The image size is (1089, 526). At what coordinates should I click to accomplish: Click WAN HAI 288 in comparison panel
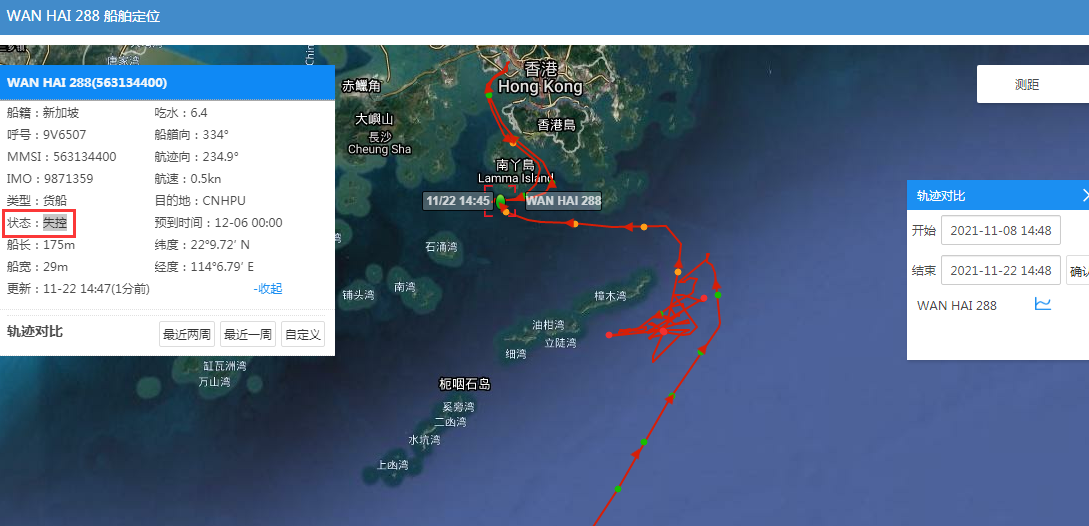click(x=956, y=305)
